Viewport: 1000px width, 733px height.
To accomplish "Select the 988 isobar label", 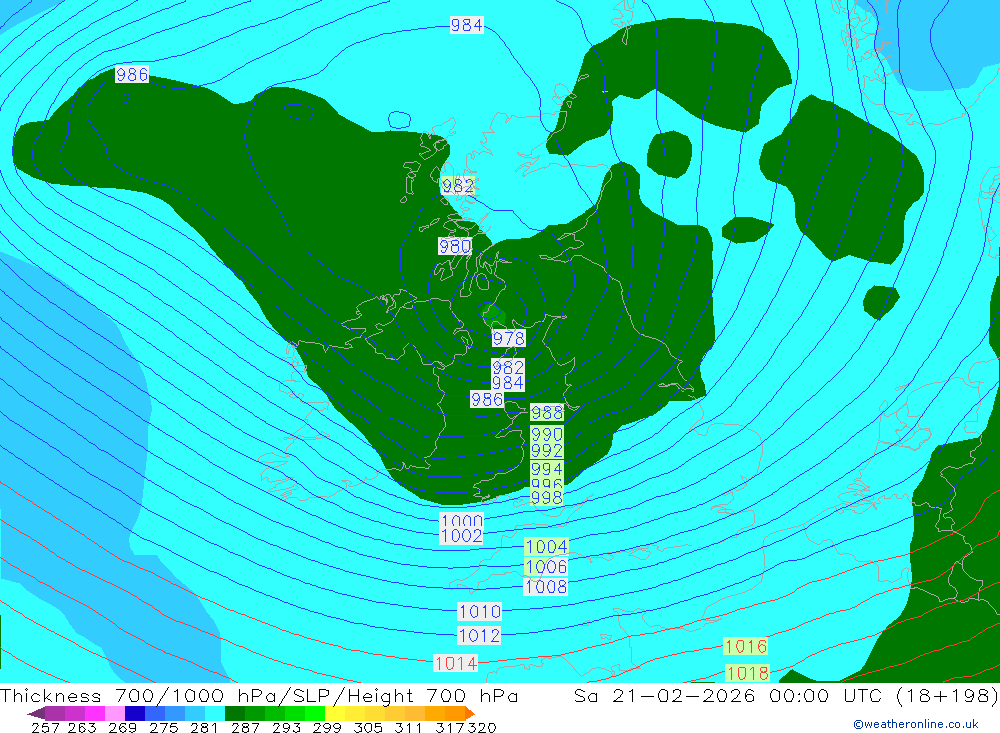I will (x=547, y=413).
